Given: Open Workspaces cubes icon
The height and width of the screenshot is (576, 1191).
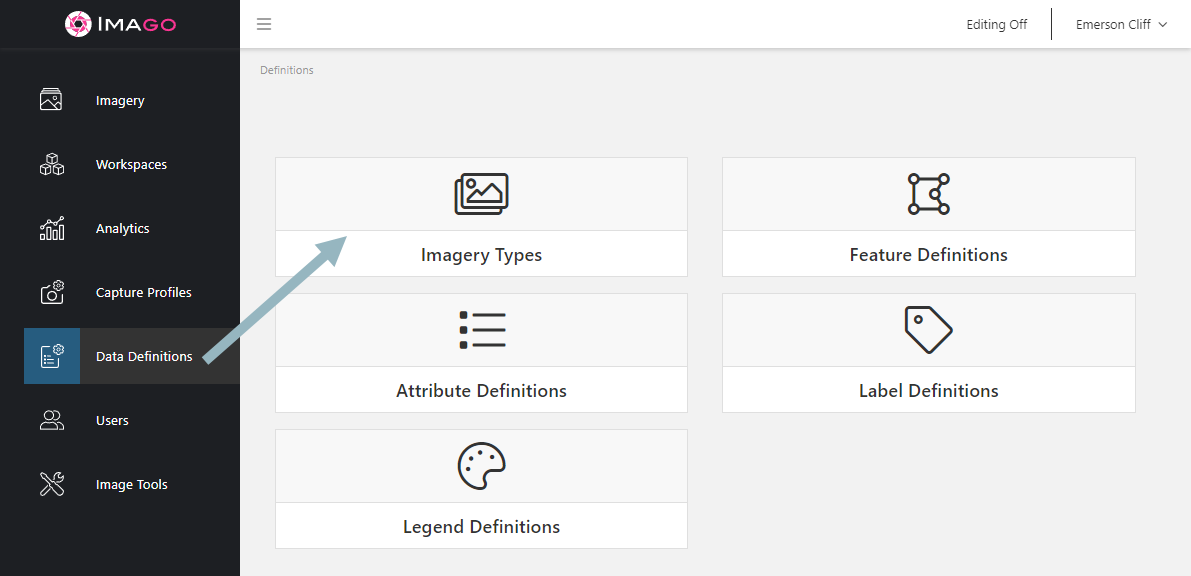Looking at the screenshot, I should [51, 164].
